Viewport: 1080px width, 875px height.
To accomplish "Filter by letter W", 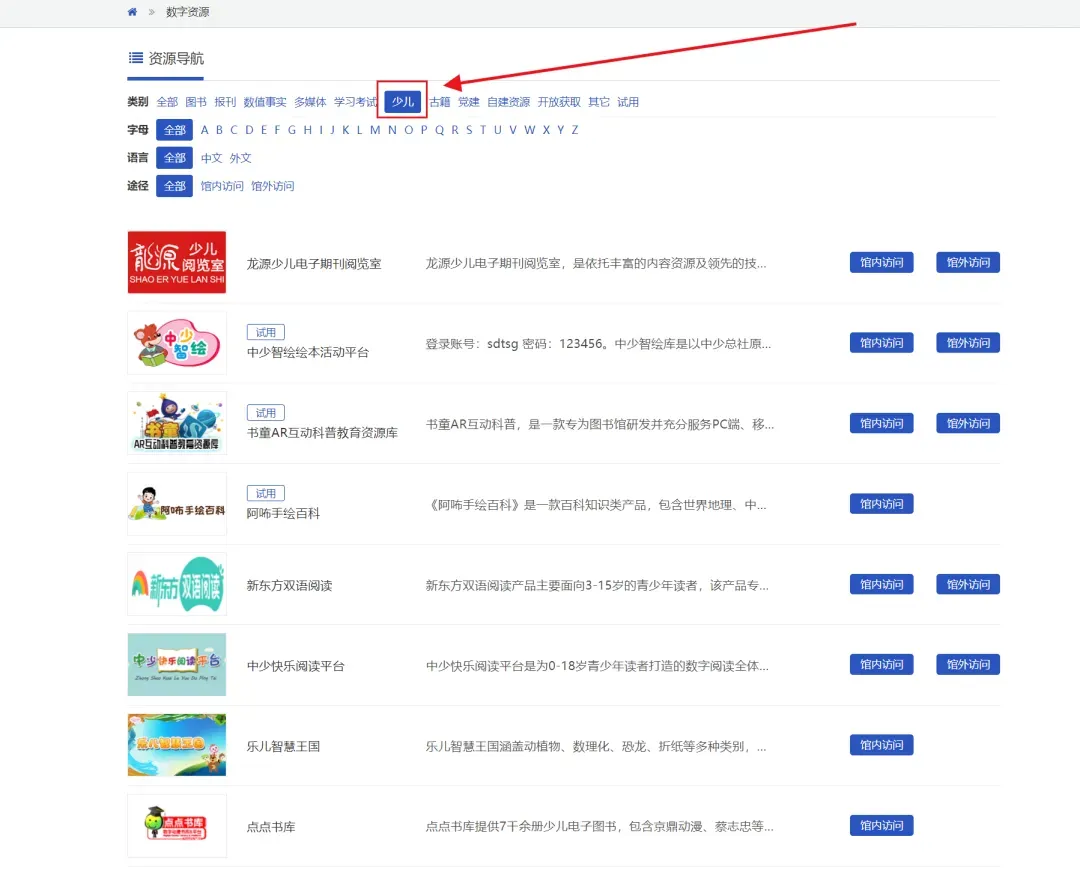I will [530, 130].
